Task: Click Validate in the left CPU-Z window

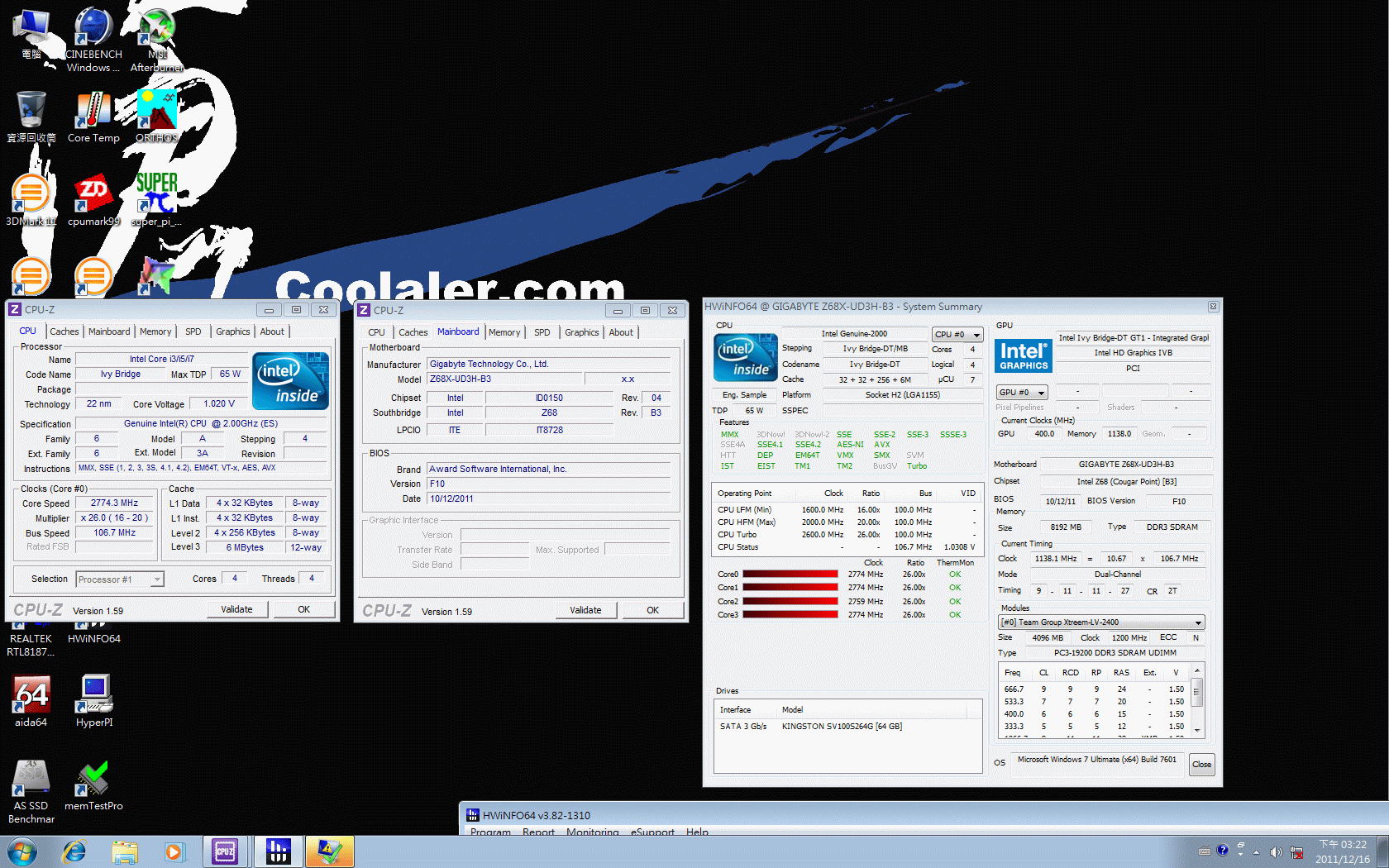Action: (x=236, y=609)
